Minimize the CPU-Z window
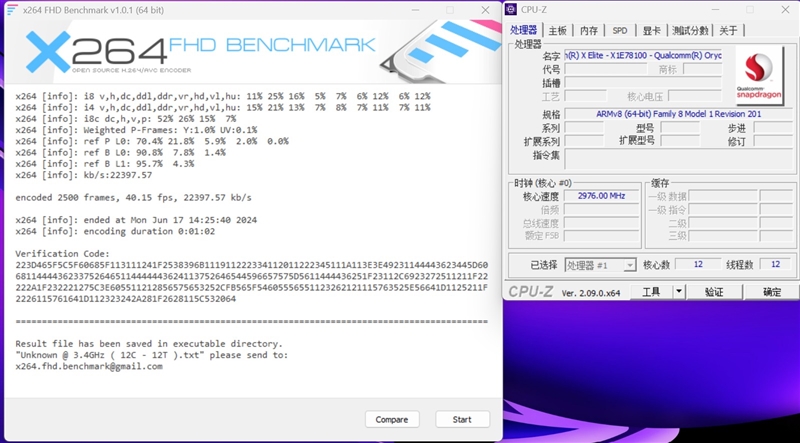This screenshot has height=443, width=800. (714, 9)
